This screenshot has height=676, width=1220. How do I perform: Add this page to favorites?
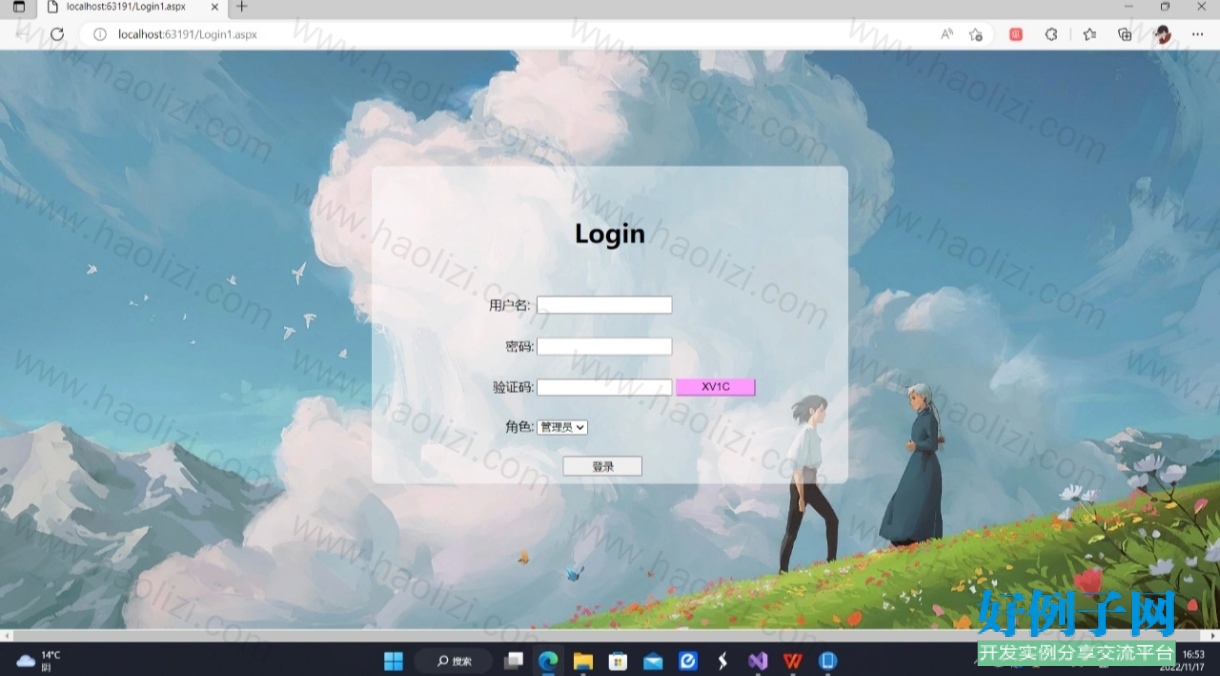click(x=976, y=34)
